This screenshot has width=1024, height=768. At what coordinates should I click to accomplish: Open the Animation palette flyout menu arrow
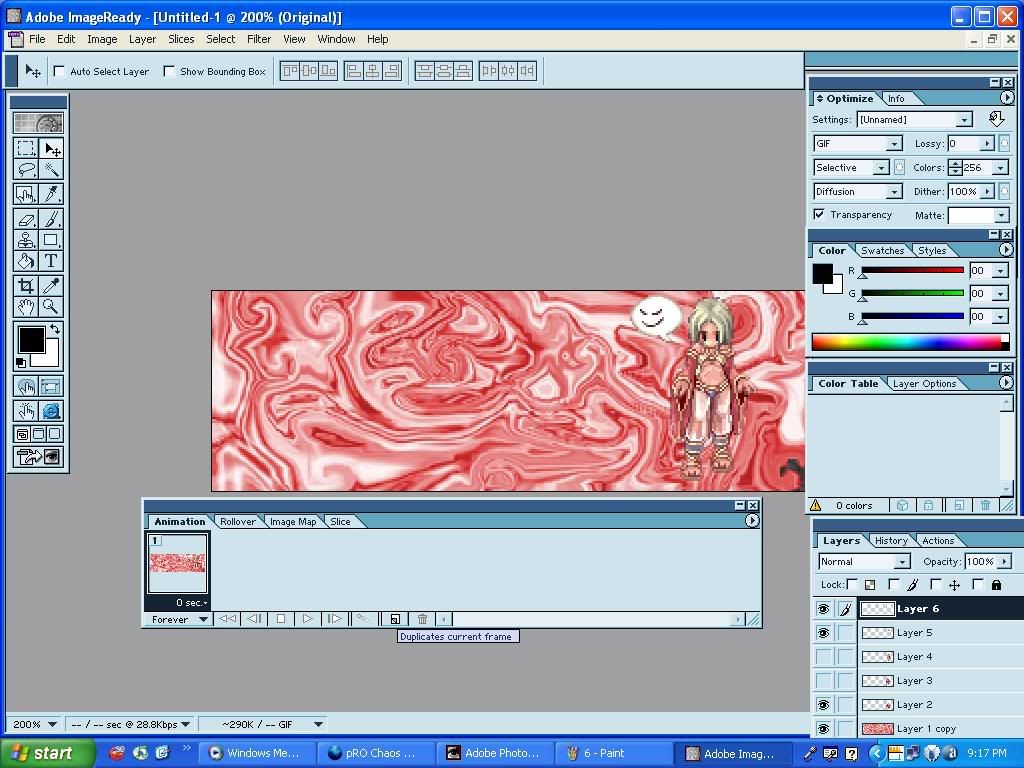pyautogui.click(x=752, y=520)
